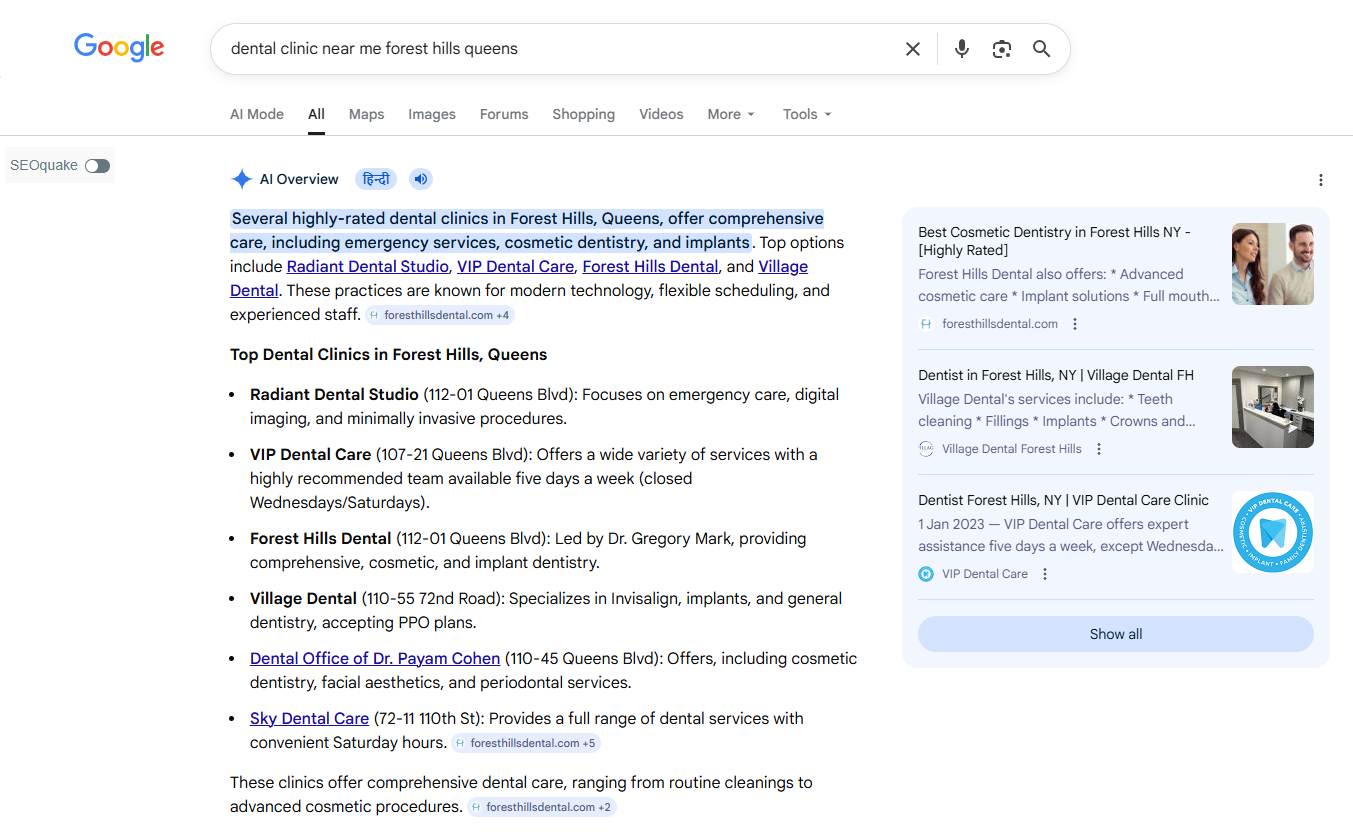Toggle the SEOquake switch

97,166
